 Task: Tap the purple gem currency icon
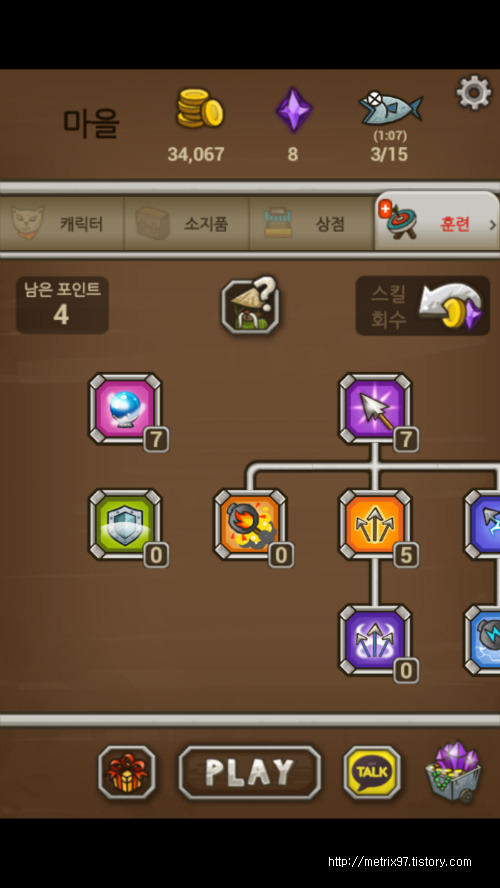point(293,109)
